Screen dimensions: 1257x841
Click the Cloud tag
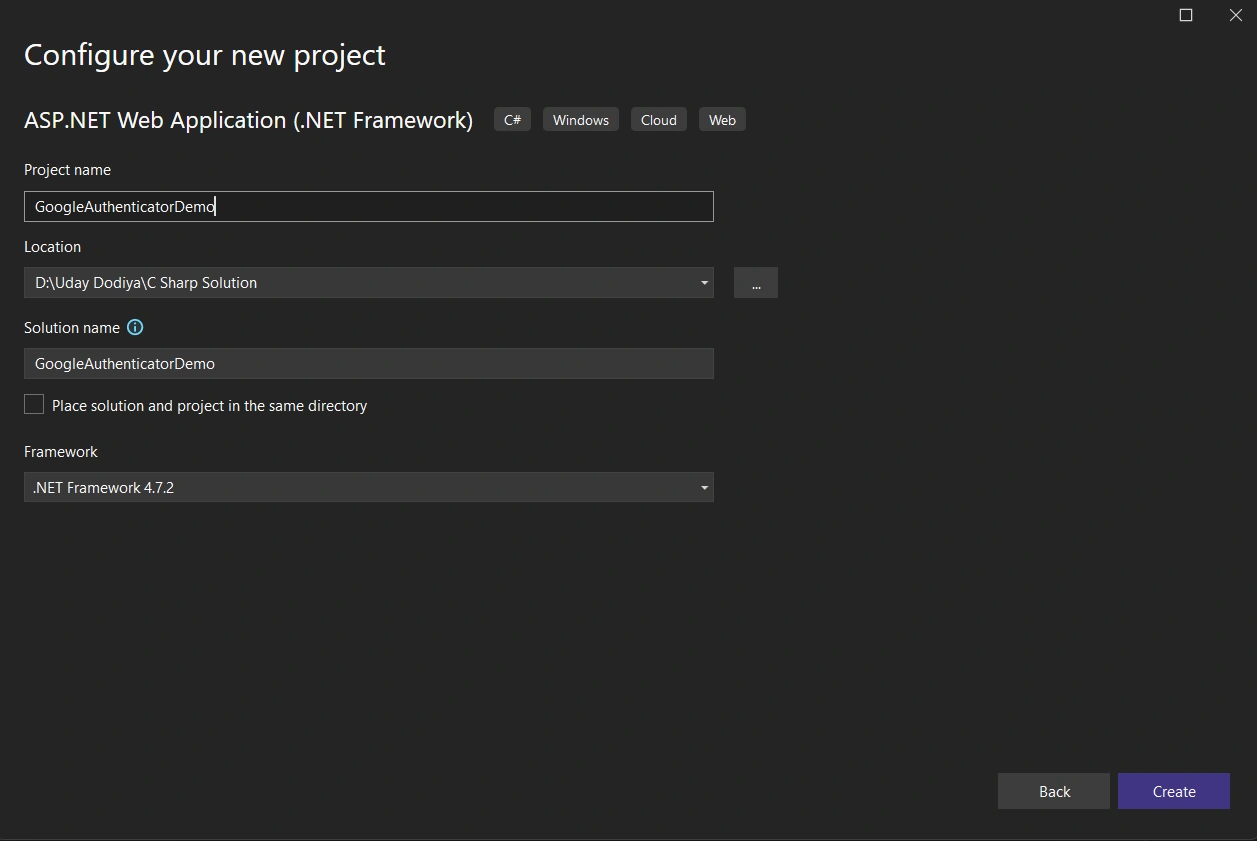[x=659, y=120]
